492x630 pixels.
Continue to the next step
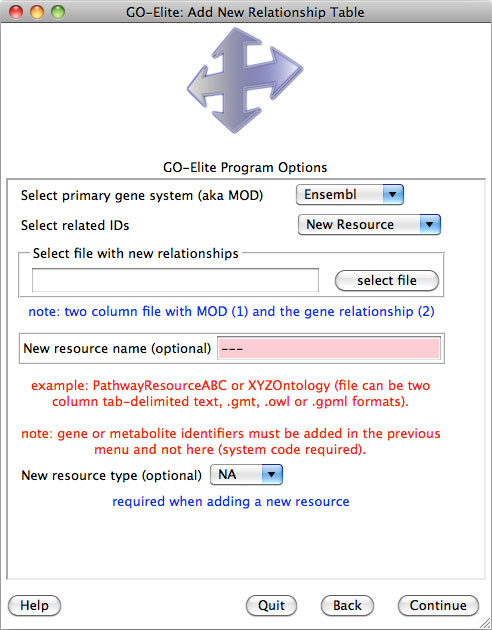coord(438,605)
